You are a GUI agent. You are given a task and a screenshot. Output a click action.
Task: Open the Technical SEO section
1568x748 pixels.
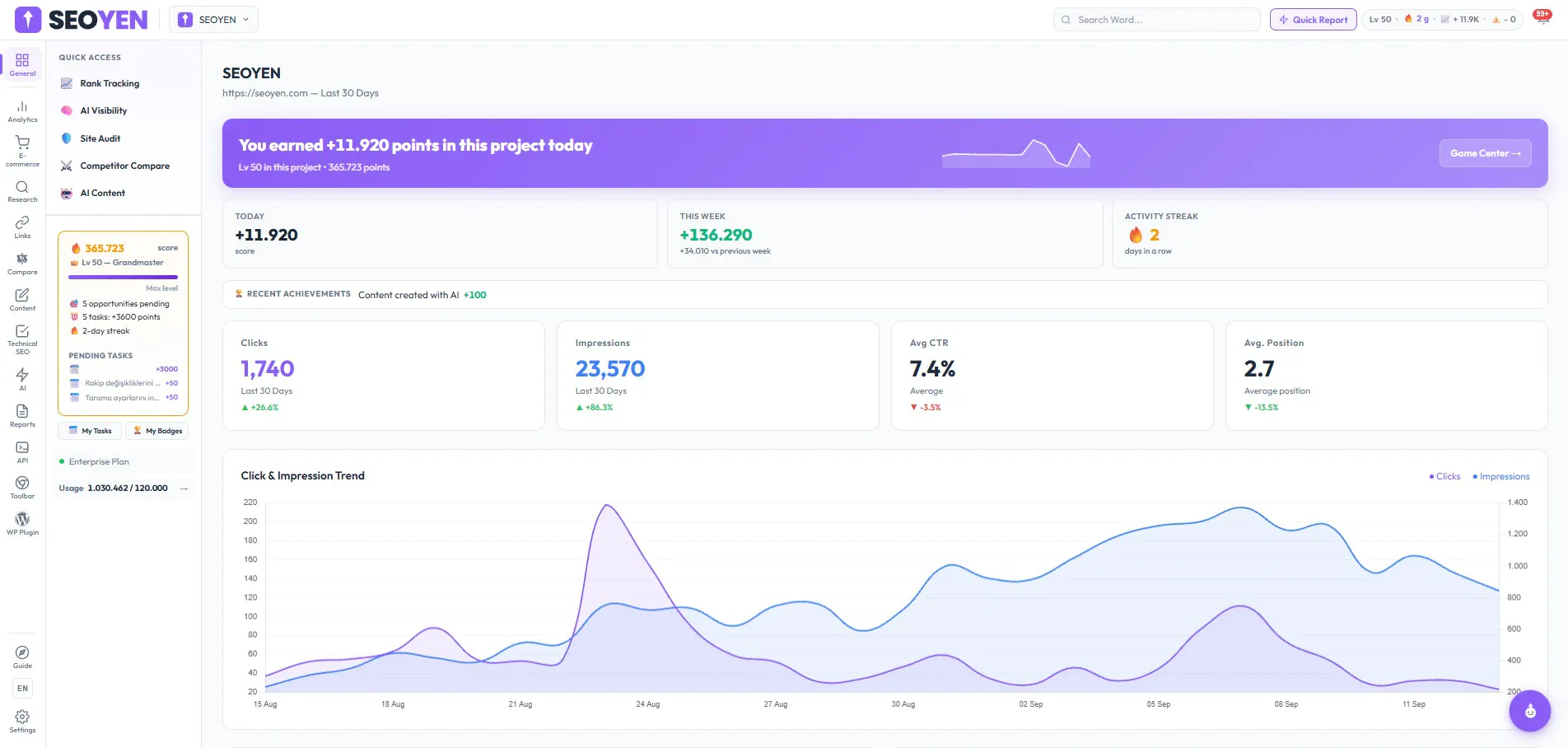(22, 339)
